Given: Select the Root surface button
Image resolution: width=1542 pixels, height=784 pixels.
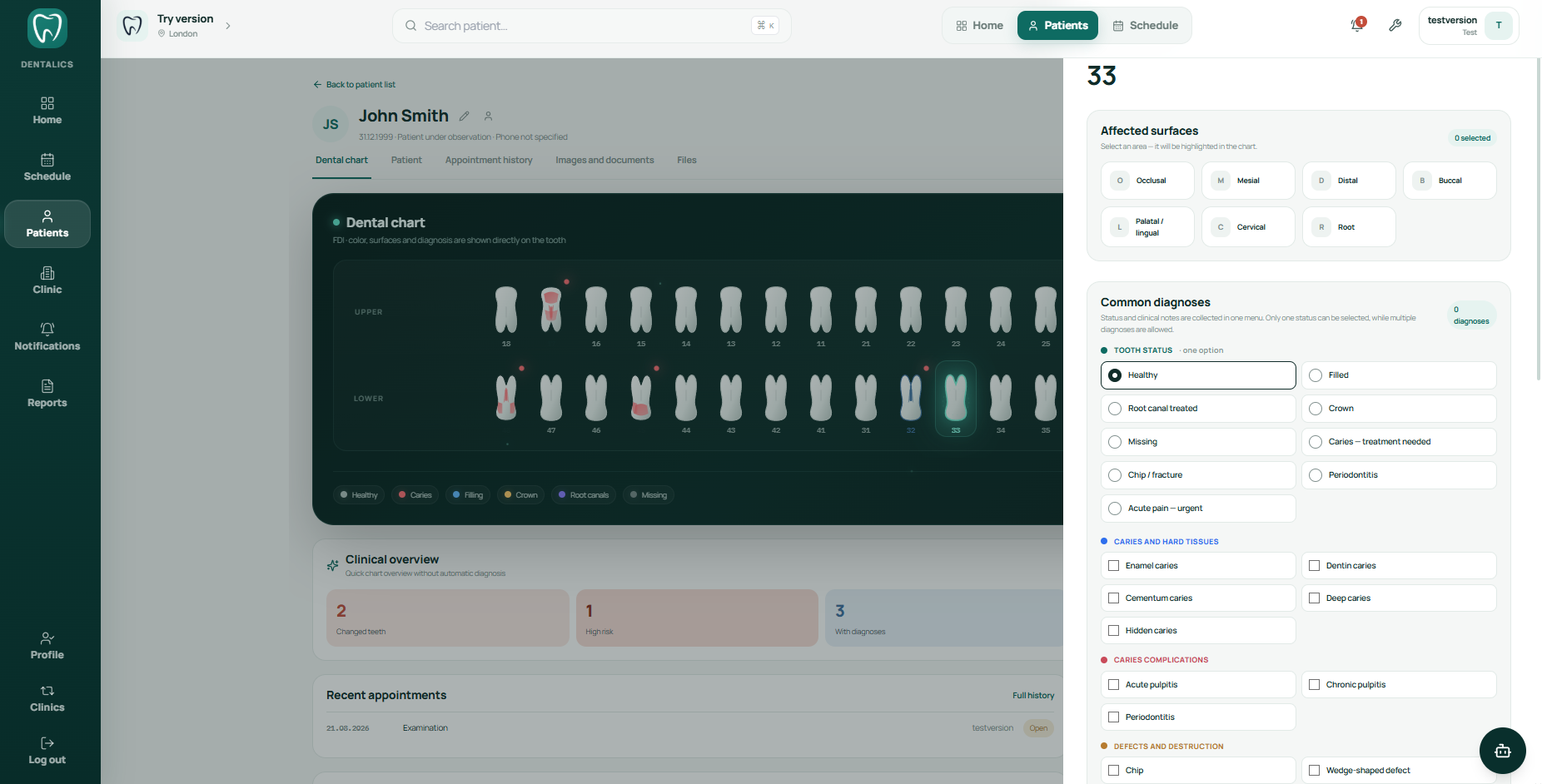Looking at the screenshot, I should pyautogui.click(x=1349, y=227).
